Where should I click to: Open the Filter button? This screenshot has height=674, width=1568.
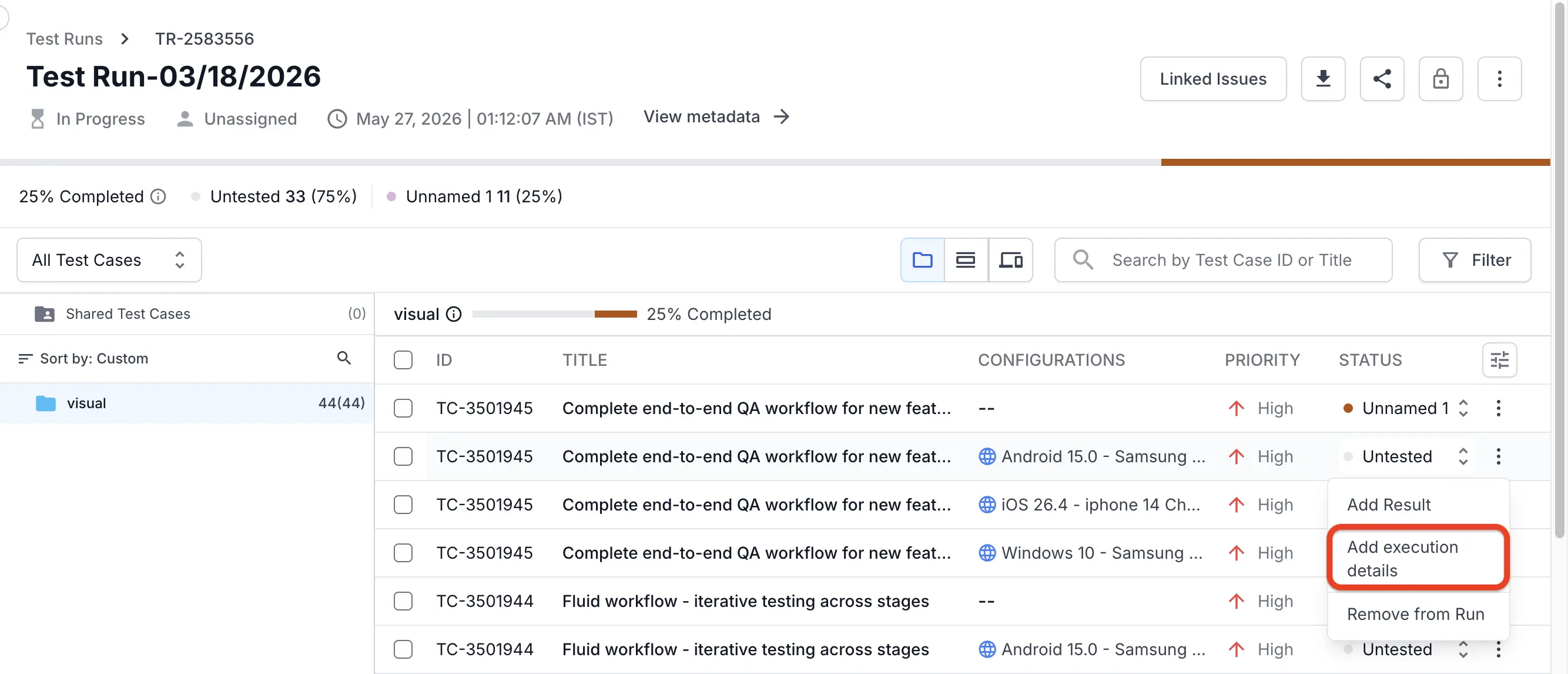point(1475,259)
